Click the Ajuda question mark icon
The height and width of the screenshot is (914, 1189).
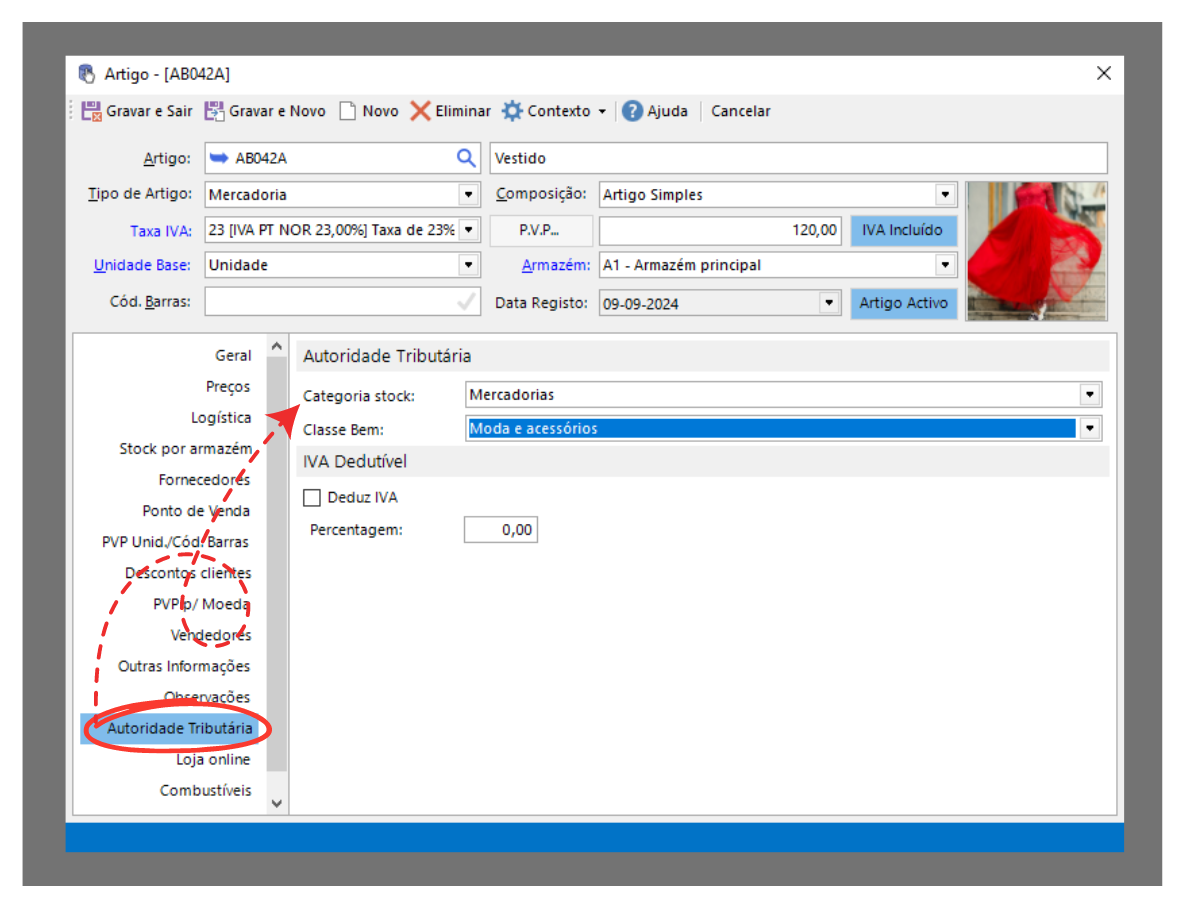(632, 111)
